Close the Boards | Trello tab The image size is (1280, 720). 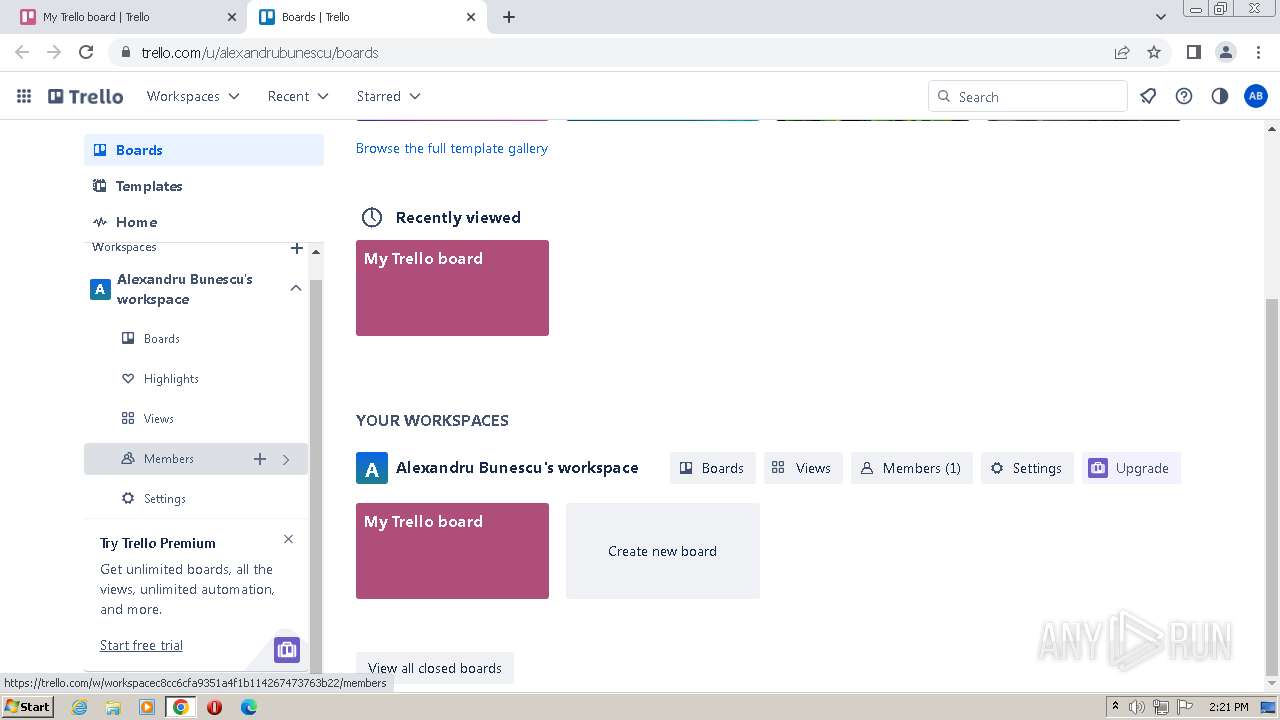coord(472,17)
